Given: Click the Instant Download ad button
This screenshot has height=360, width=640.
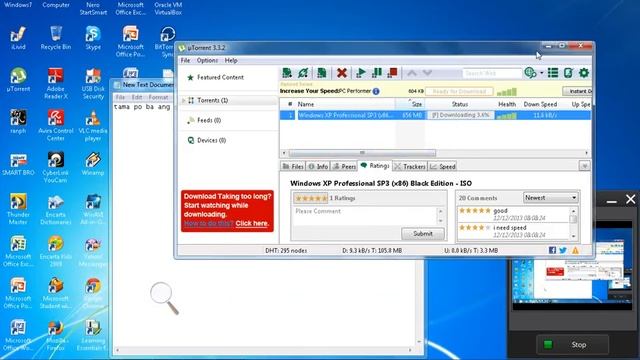Looking at the screenshot, I should [577, 91].
